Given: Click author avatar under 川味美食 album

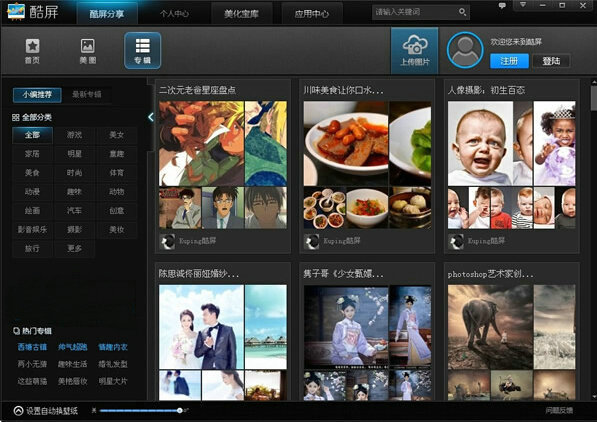Looking at the screenshot, I should click(x=311, y=241).
